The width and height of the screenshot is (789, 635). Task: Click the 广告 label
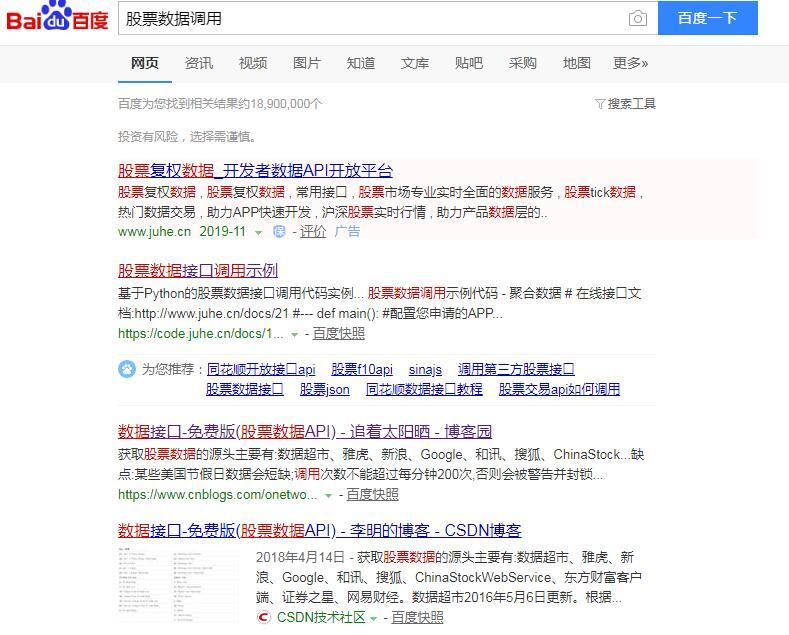[347, 231]
